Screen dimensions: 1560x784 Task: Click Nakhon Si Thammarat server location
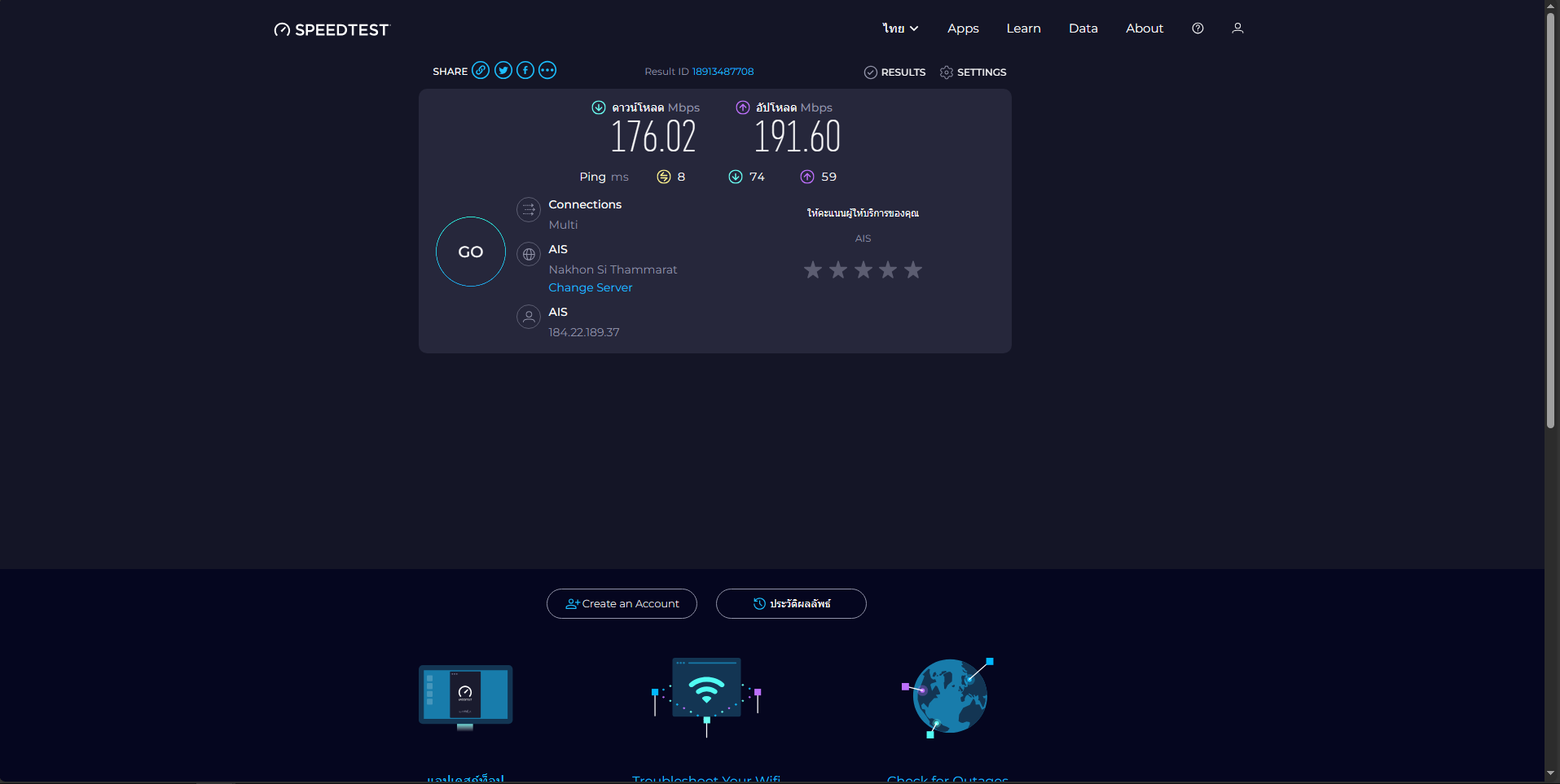613,269
